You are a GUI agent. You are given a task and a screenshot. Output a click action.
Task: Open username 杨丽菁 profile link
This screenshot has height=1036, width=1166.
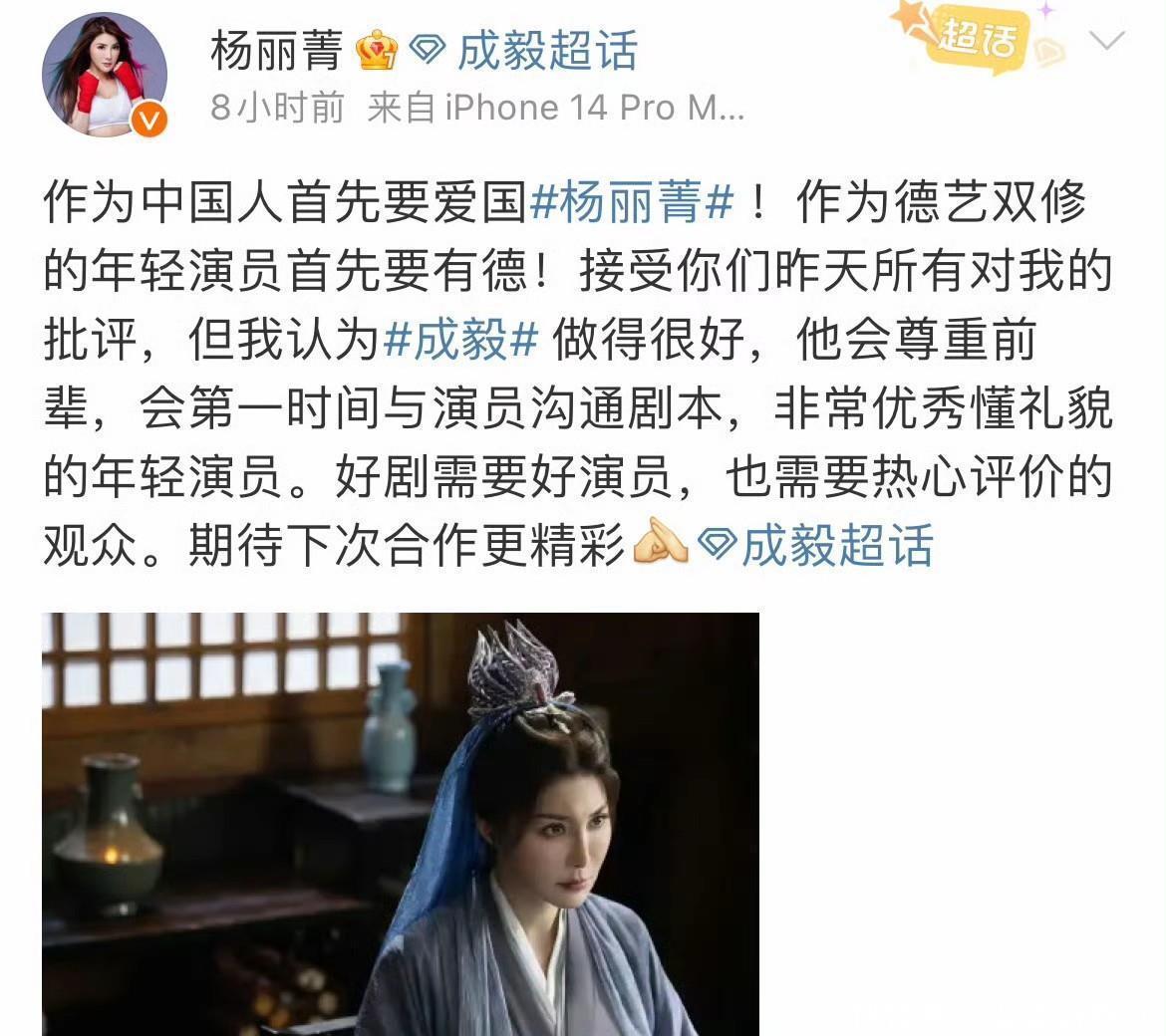(x=277, y=51)
